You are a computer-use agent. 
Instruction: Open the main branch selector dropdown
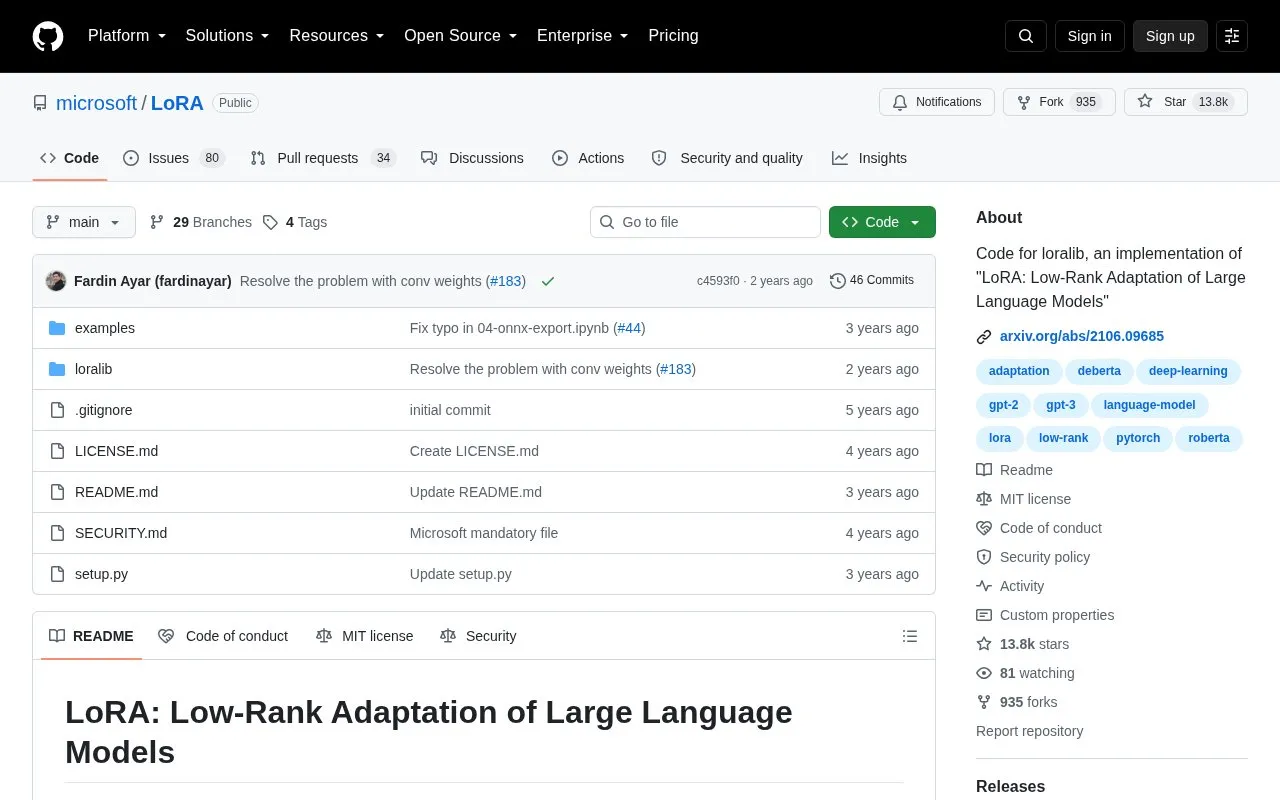pos(84,222)
